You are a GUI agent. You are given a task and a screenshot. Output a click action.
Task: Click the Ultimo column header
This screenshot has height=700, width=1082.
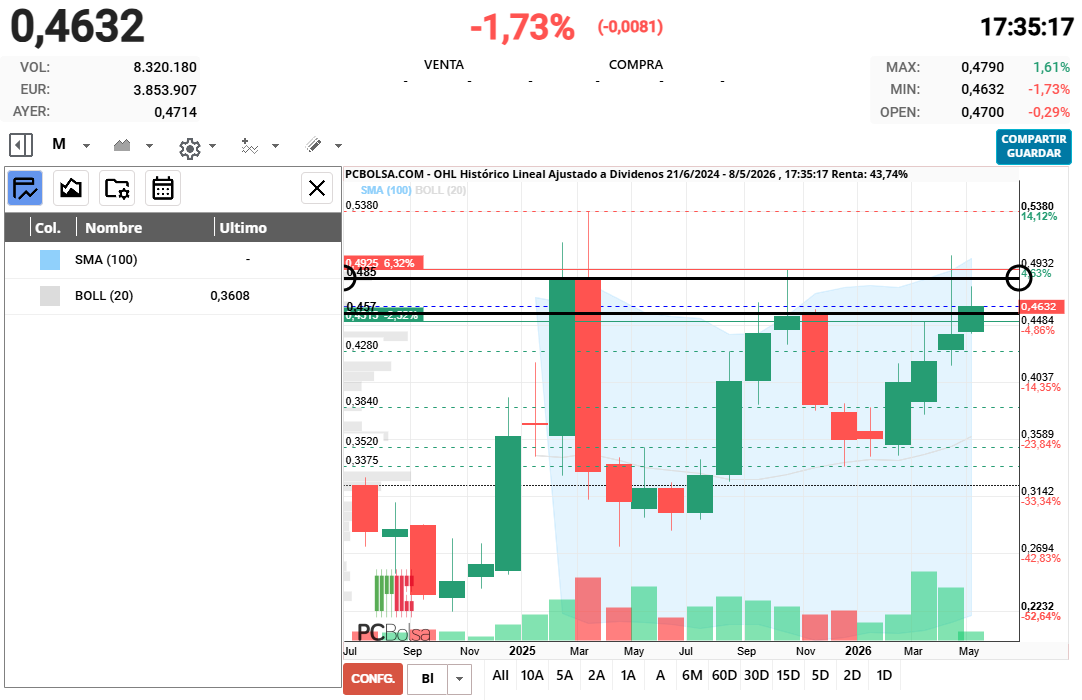coord(243,228)
